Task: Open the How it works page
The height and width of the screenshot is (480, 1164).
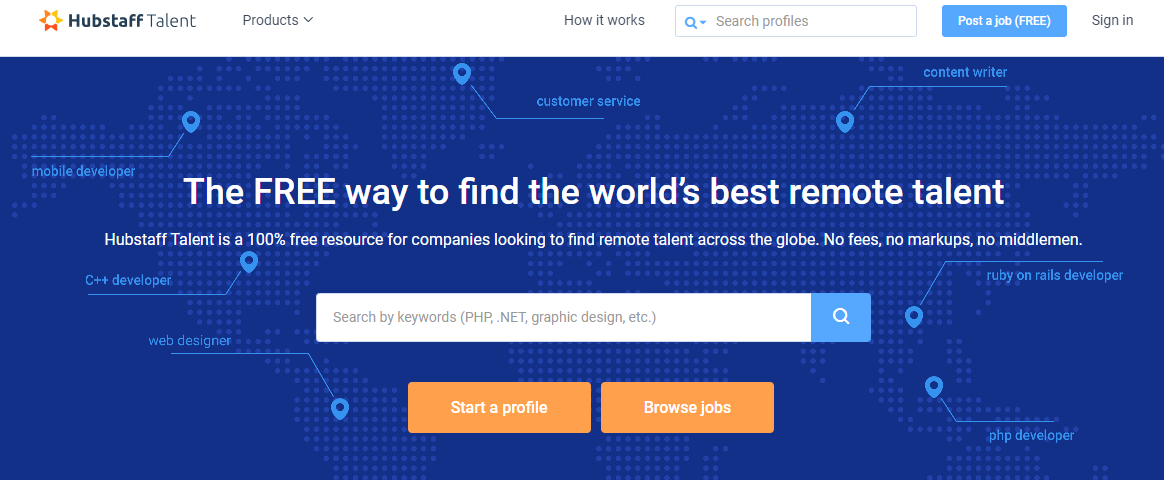Action: pyautogui.click(x=604, y=20)
